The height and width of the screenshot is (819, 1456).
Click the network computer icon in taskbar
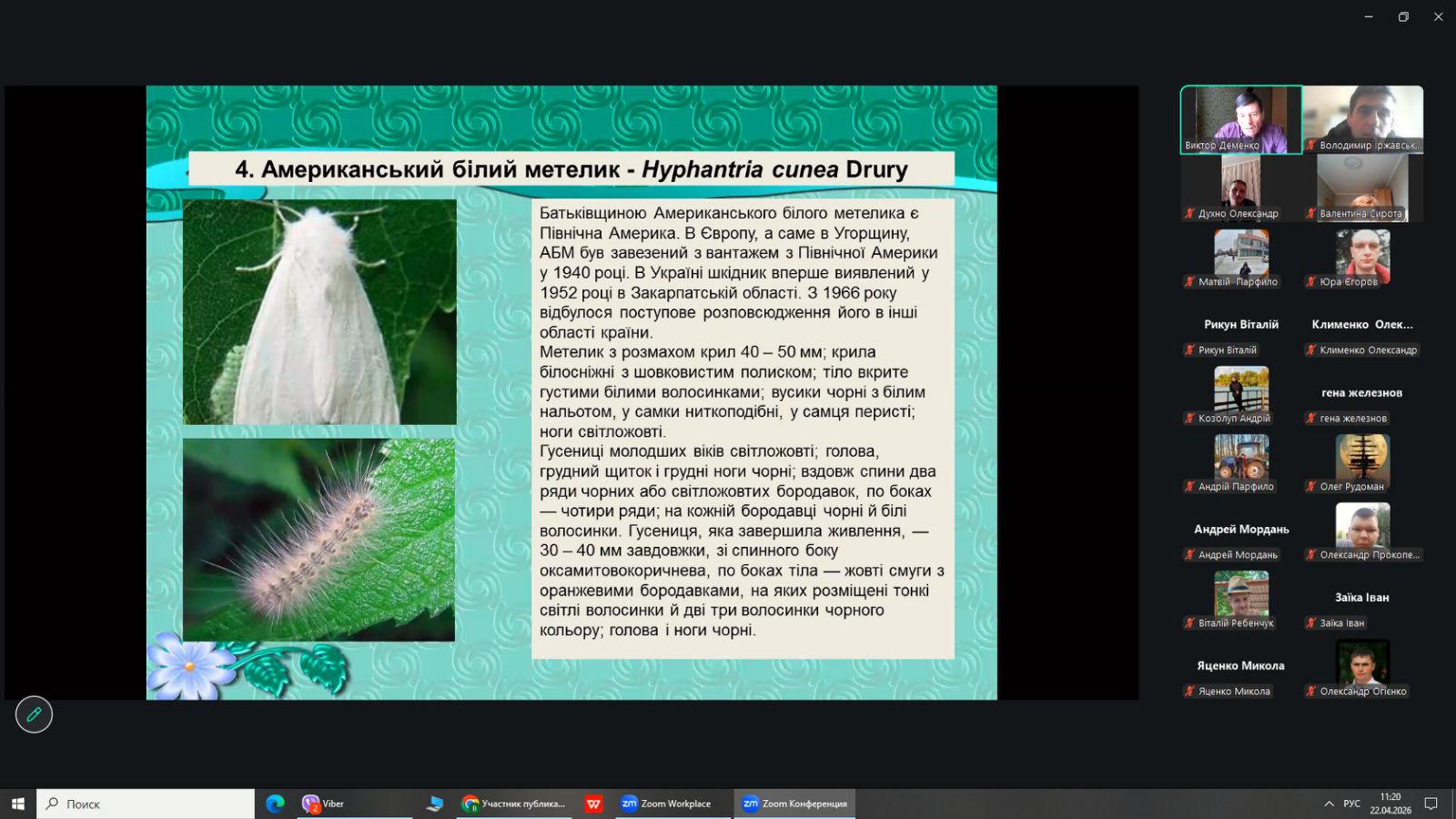point(435,804)
